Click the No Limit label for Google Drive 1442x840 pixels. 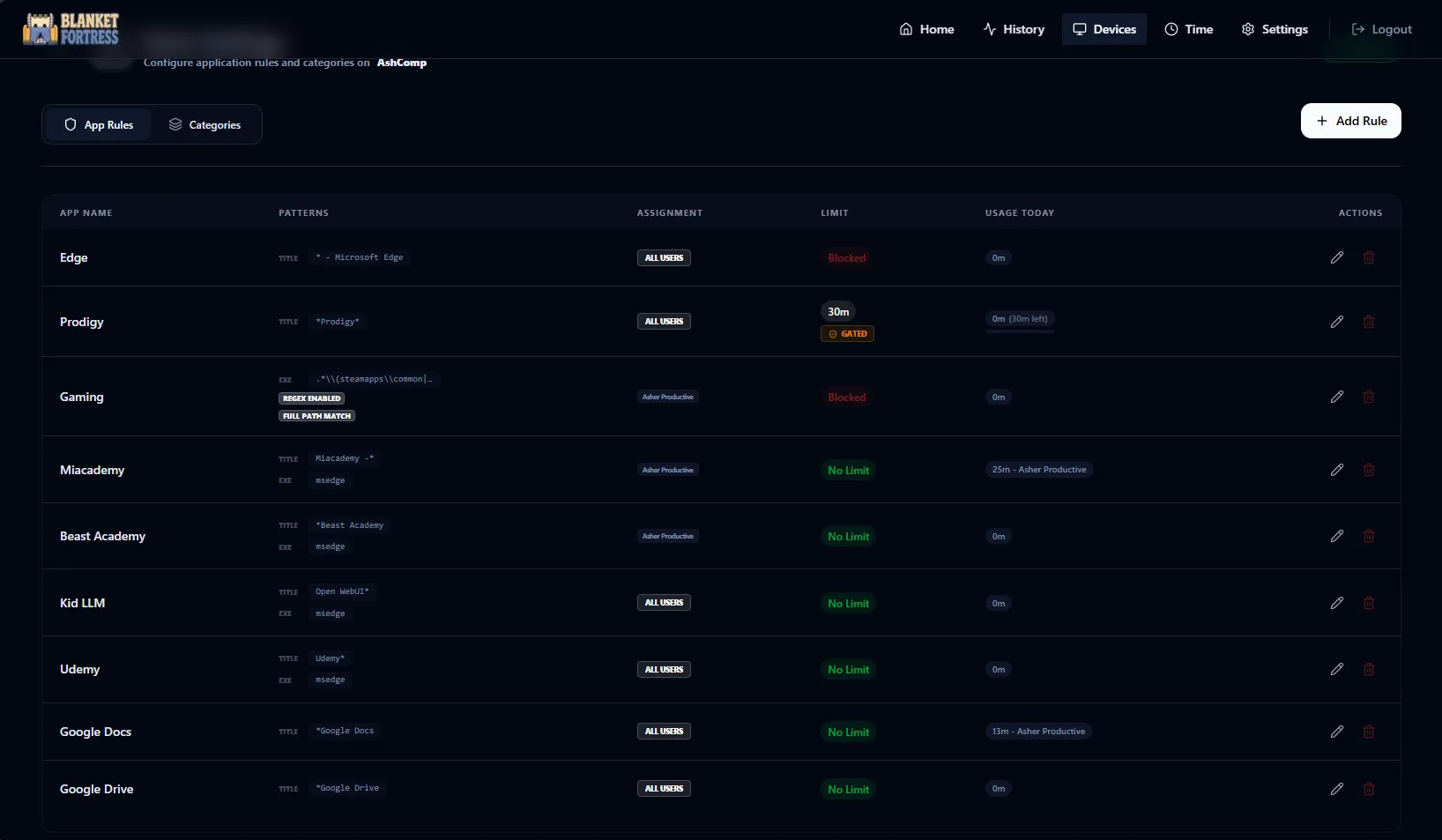[849, 790]
